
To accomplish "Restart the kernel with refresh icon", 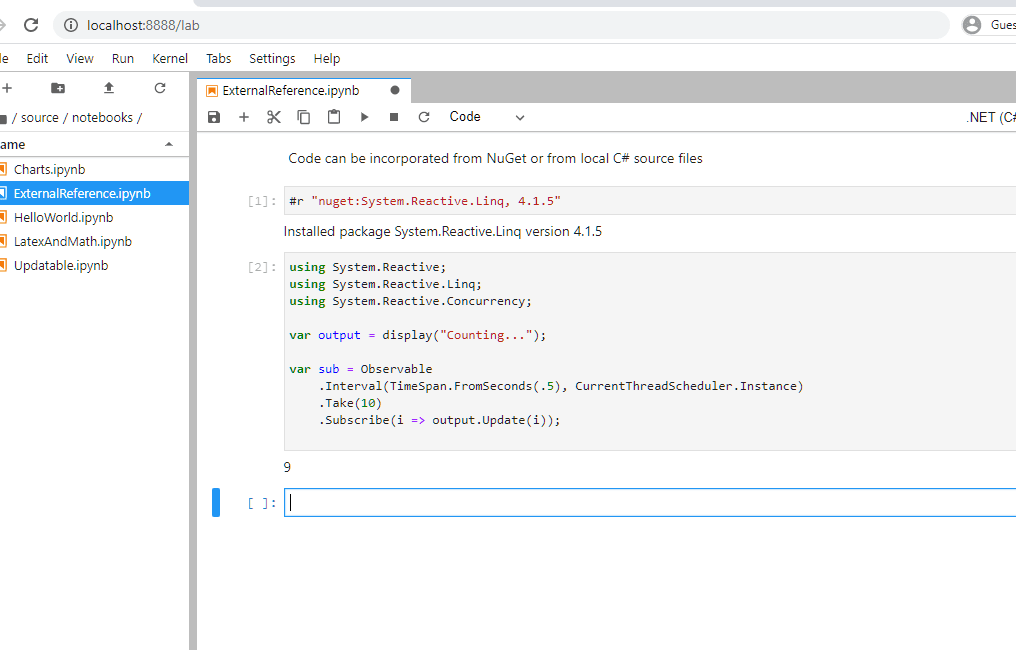I will coord(424,117).
